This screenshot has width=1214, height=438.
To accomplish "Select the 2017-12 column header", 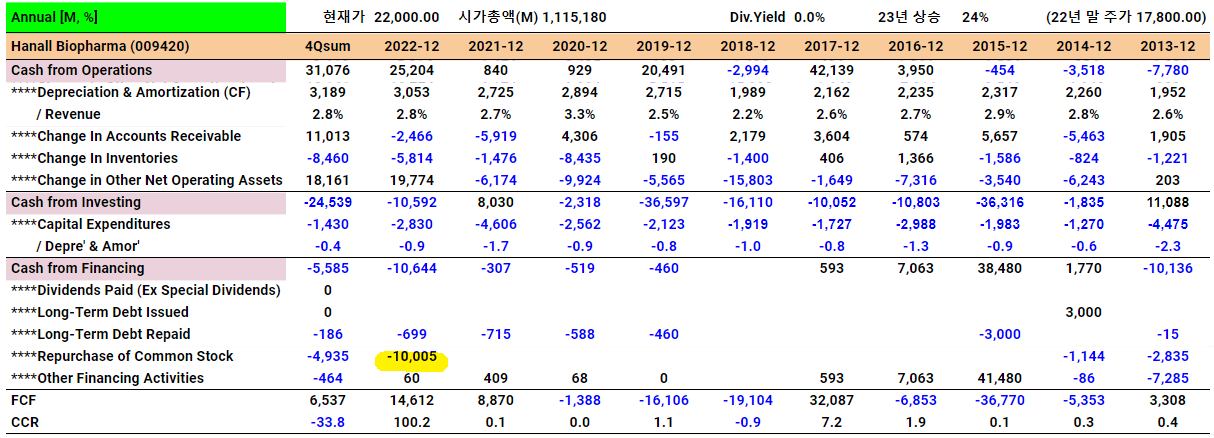I will (831, 47).
